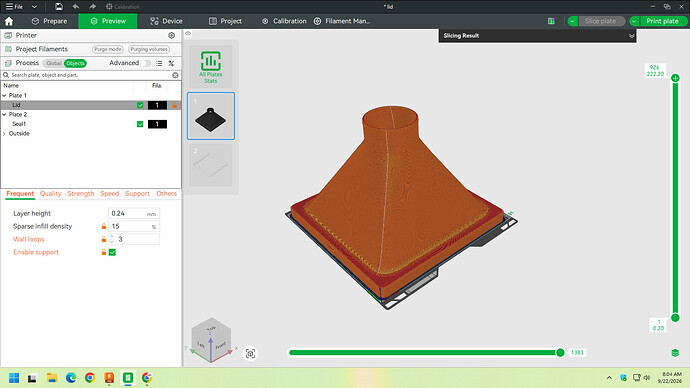Open the Slice plate dropdown arrow

pyautogui.click(x=572, y=21)
